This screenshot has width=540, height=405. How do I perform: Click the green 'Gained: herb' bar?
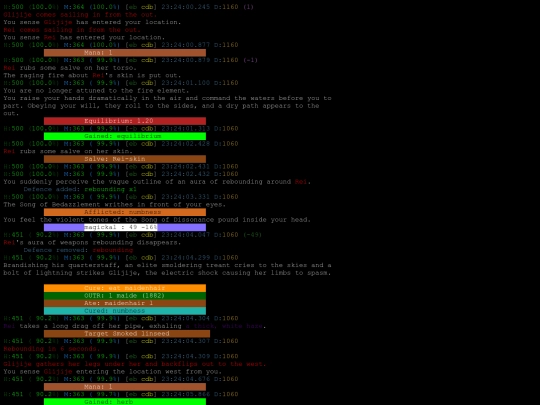click(x=125, y=402)
